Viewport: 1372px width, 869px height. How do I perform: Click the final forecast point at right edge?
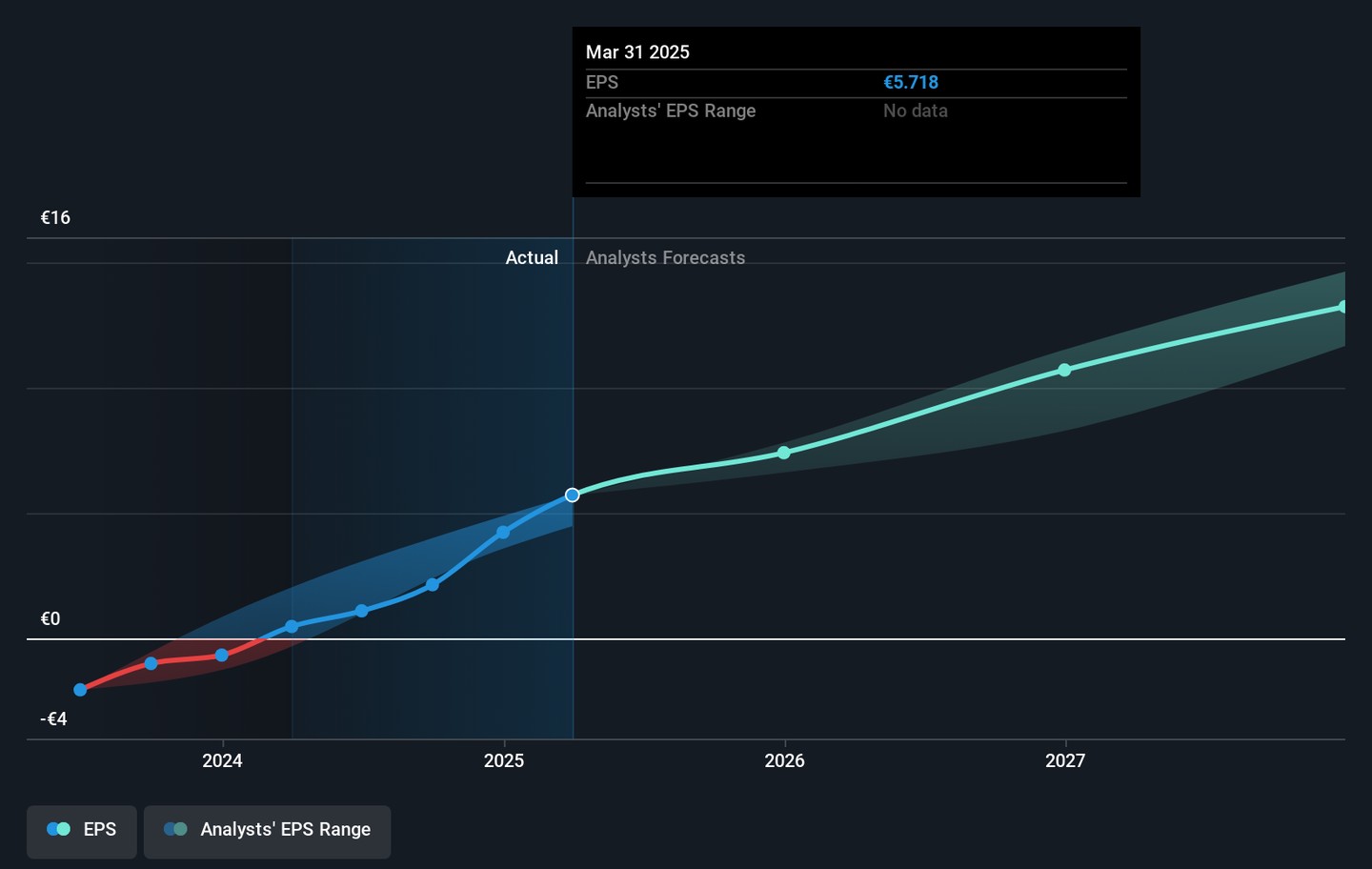(1342, 307)
